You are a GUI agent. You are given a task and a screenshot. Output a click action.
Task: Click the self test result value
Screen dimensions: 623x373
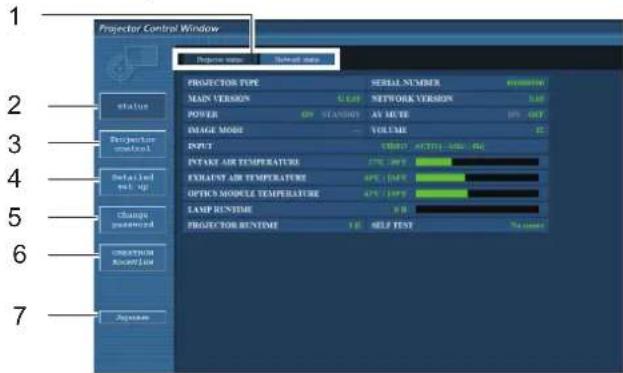point(527,226)
